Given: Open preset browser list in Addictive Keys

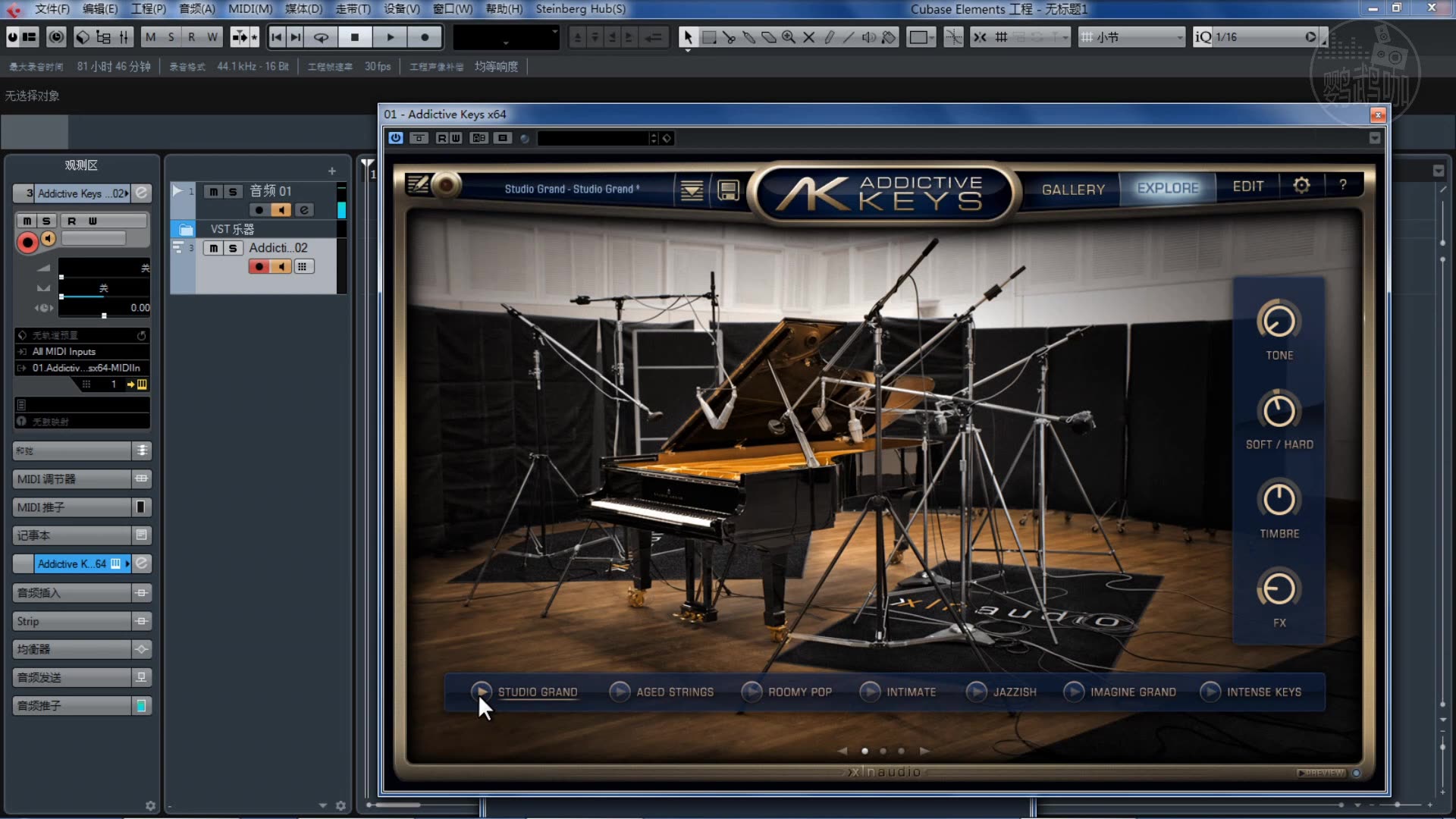Looking at the screenshot, I should point(692,190).
